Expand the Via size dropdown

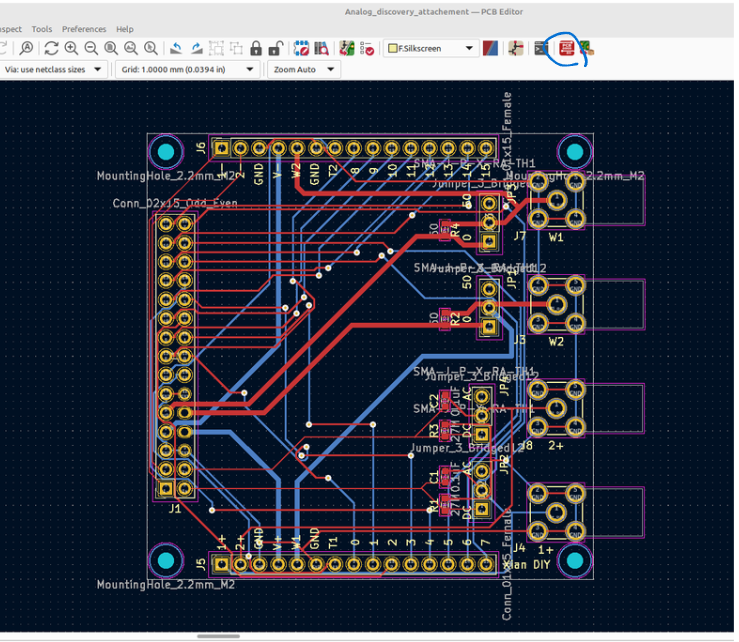(x=53, y=69)
